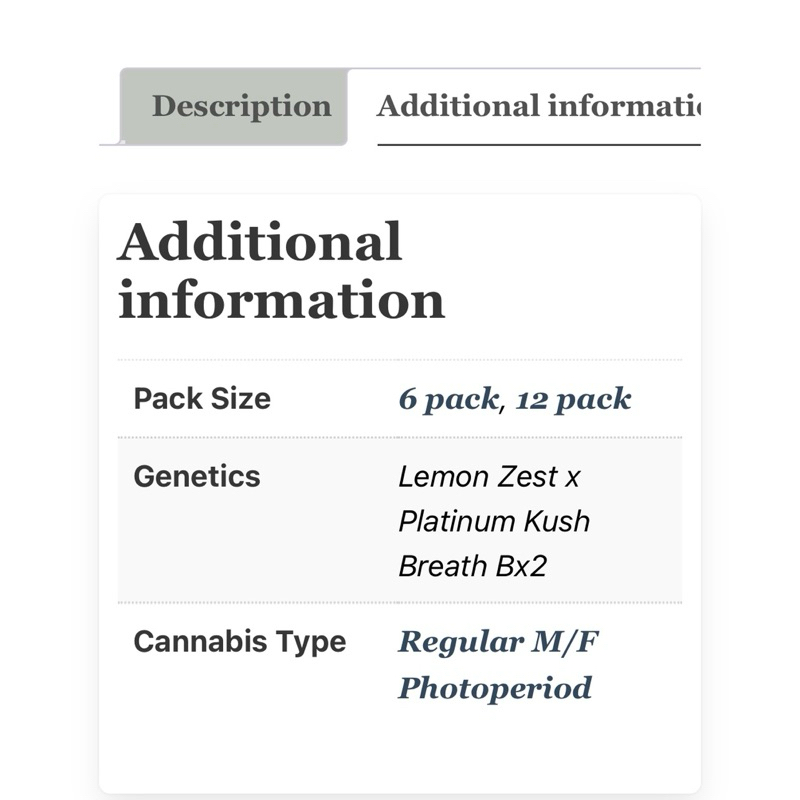Click the word Additional in the heading
Screen dimensions: 800x800
click(x=260, y=242)
